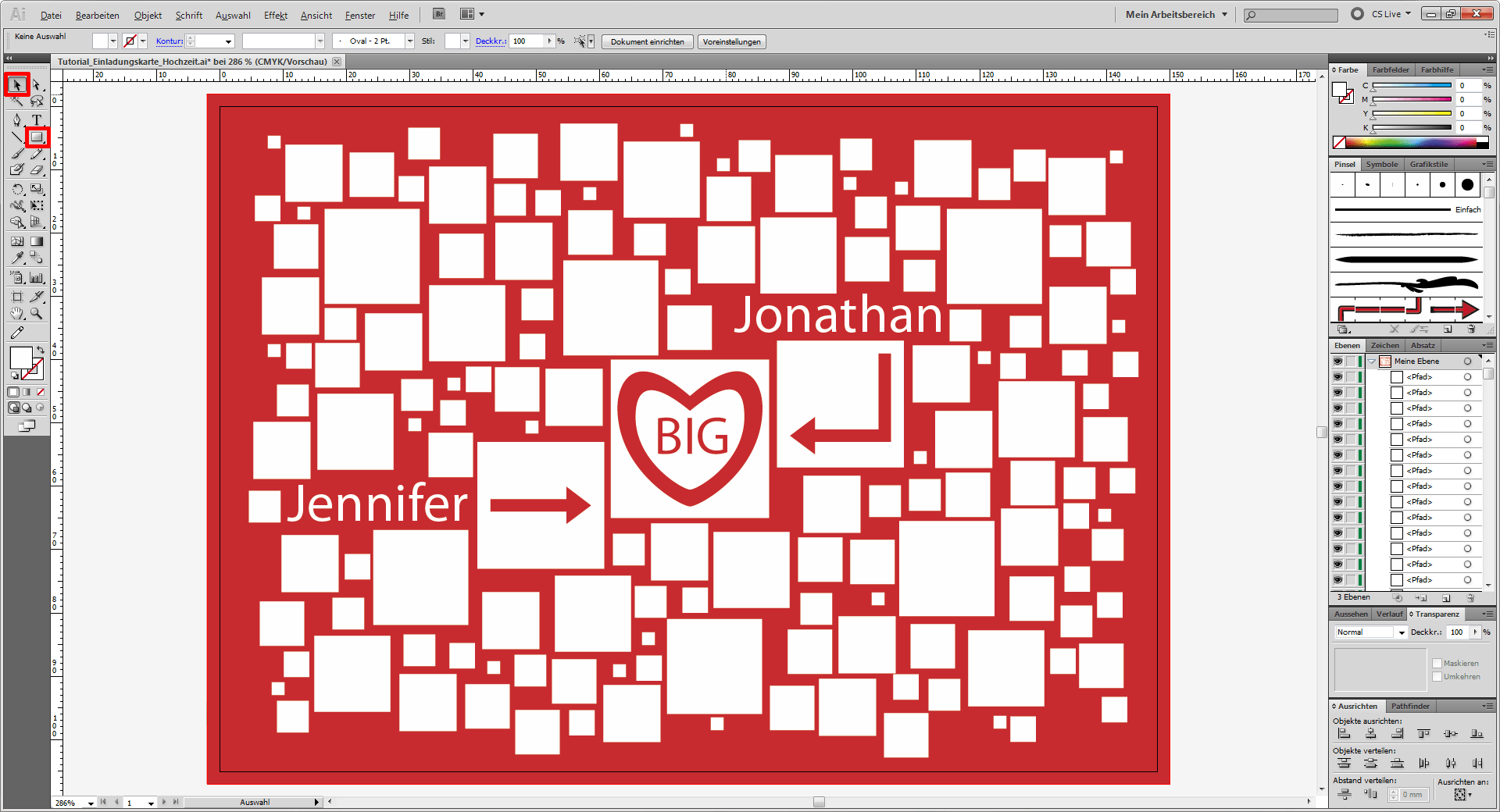This screenshot has height=812, width=1500.
Task: Click the Dokument einrichten button
Action: coord(647,42)
